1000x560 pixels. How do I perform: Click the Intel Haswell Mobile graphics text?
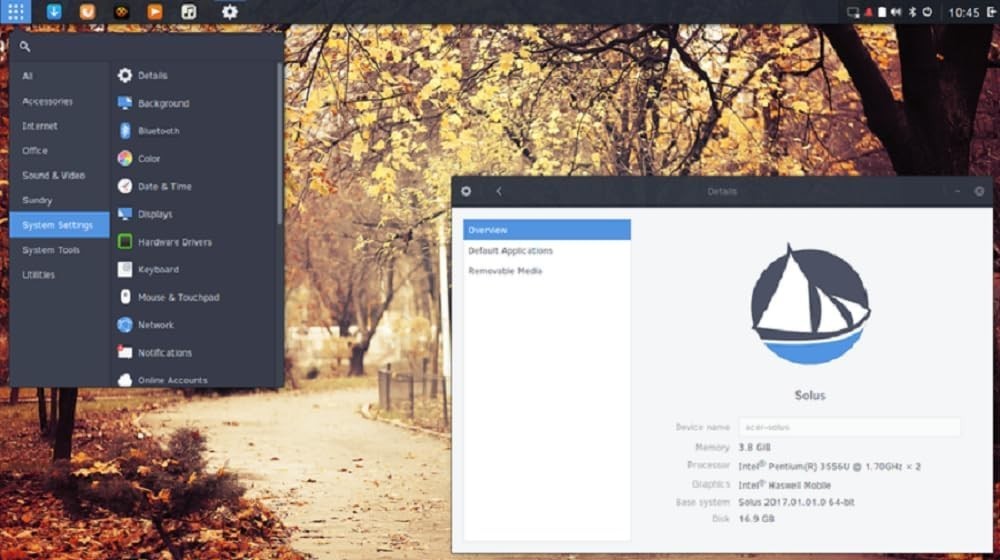[784, 485]
